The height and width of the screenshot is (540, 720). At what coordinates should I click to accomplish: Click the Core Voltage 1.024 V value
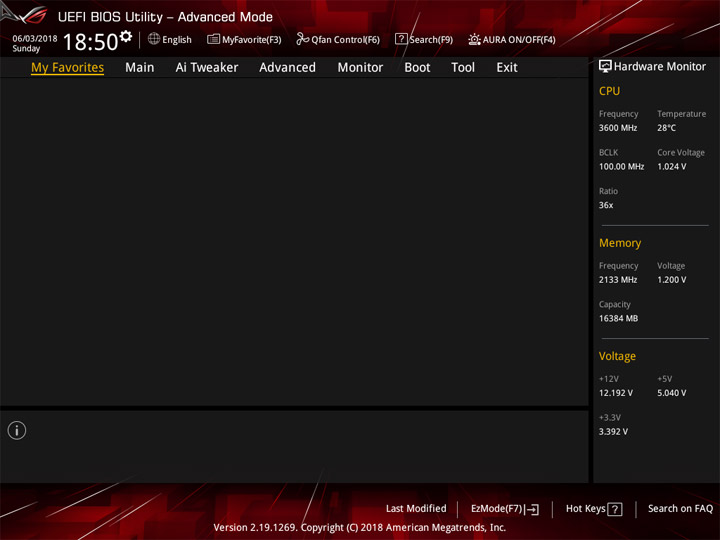(672, 167)
